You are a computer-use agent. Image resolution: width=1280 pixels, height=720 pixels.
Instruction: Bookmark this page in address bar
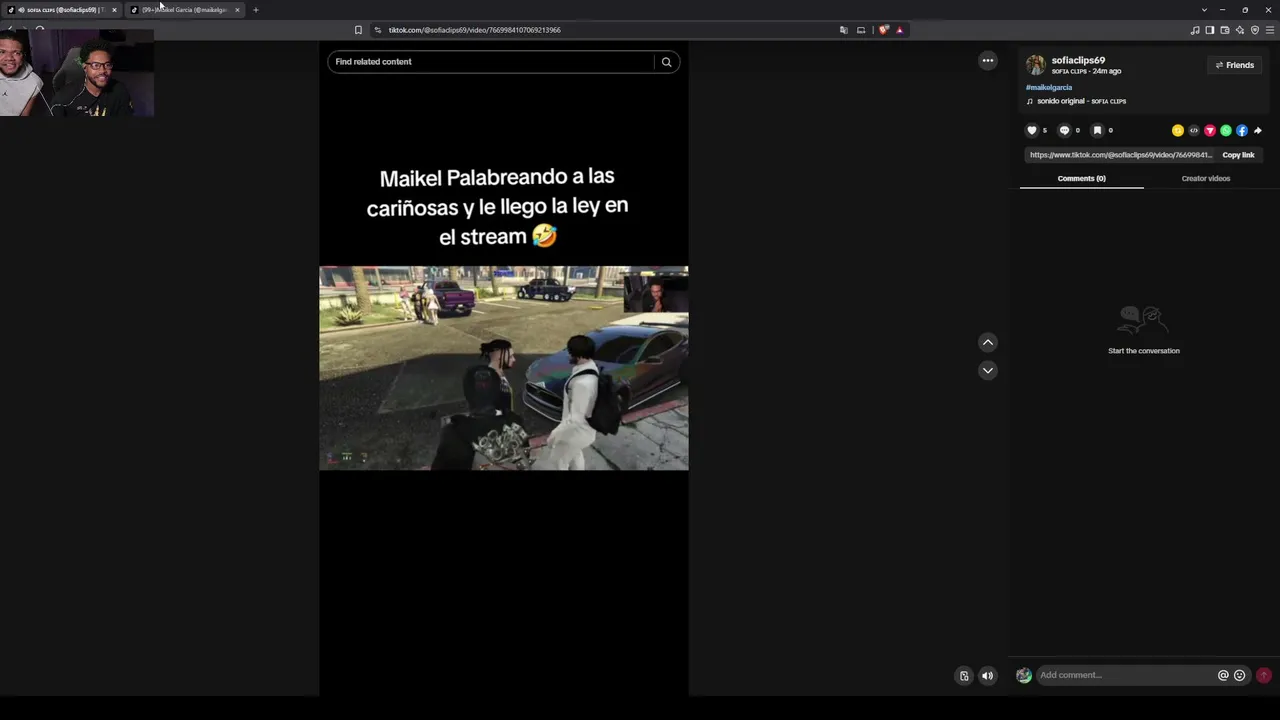point(358,30)
